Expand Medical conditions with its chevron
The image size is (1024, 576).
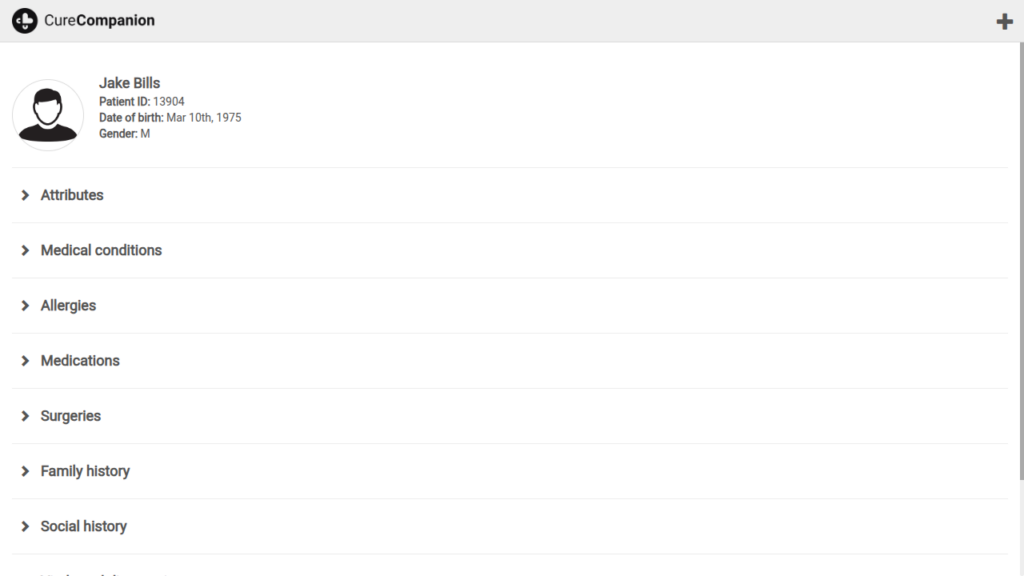click(x=25, y=250)
